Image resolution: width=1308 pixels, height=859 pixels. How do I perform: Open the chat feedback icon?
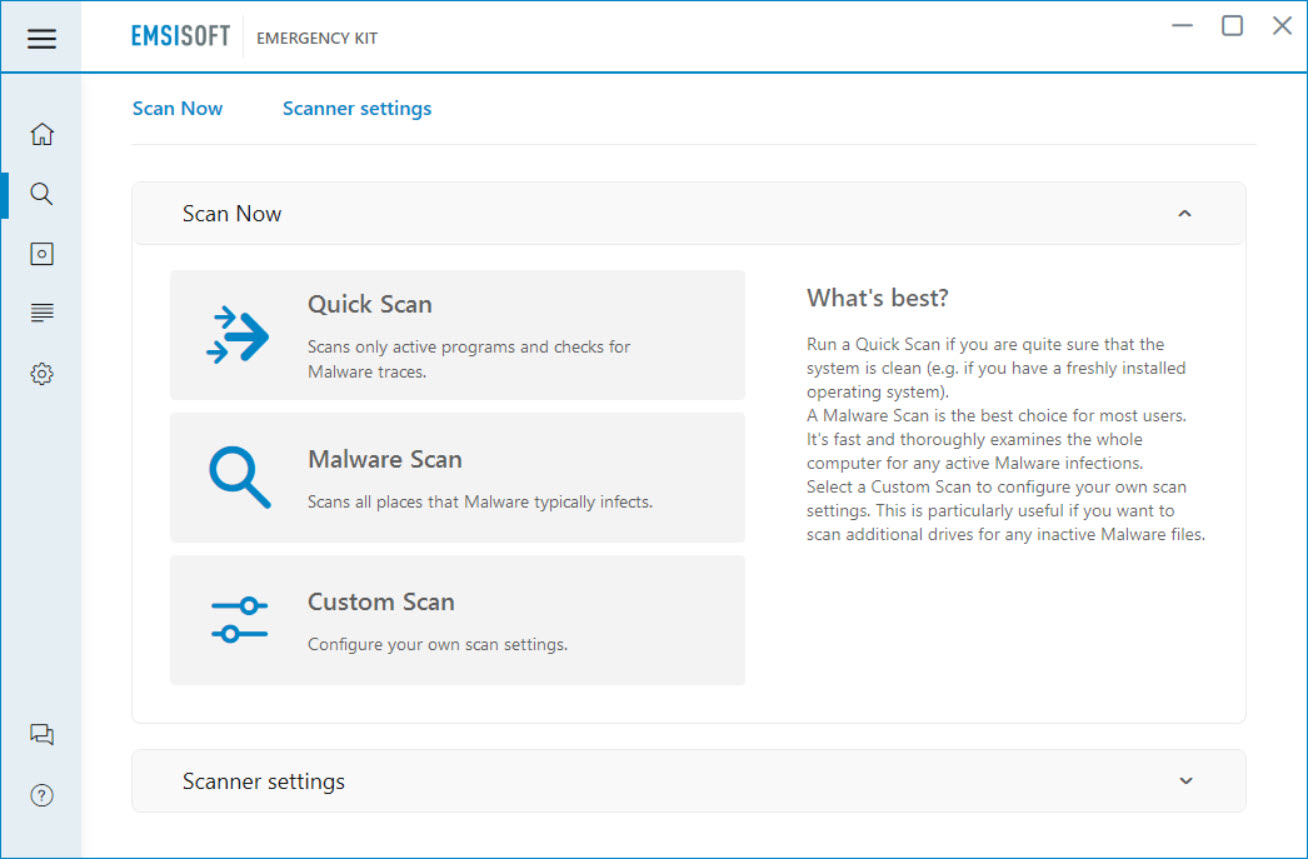click(x=42, y=735)
